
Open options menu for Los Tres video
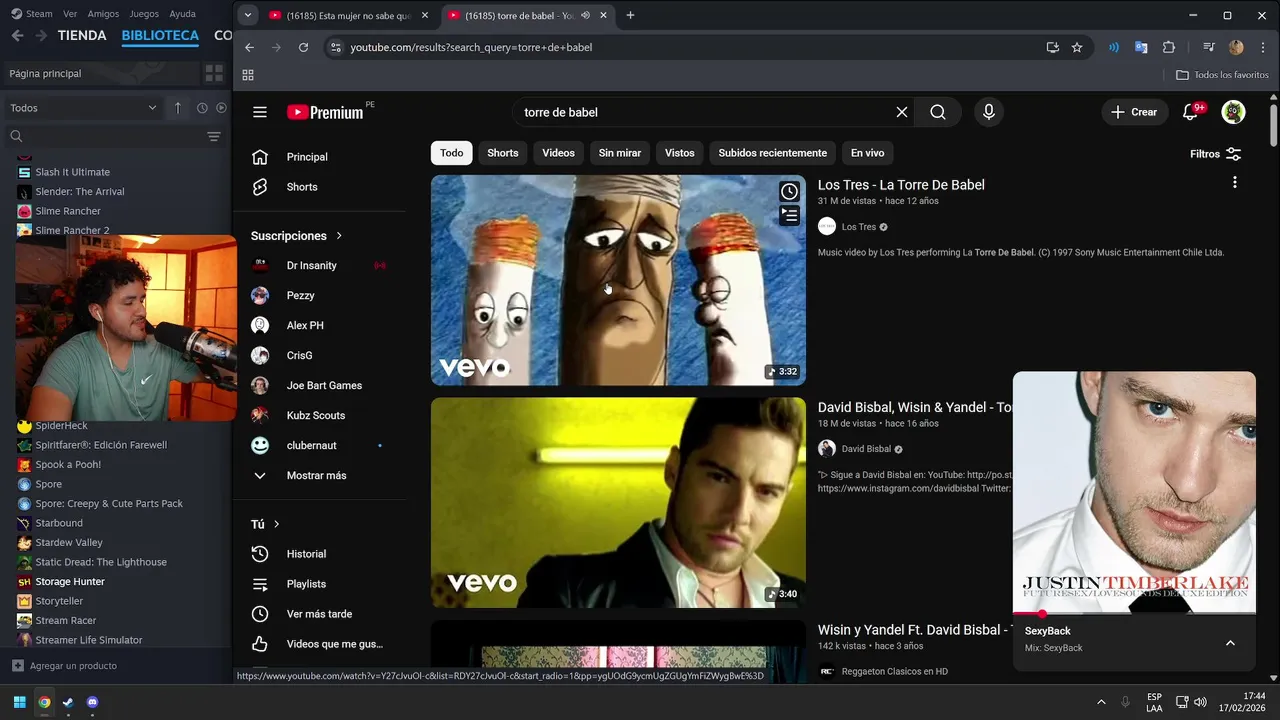tap(1235, 182)
